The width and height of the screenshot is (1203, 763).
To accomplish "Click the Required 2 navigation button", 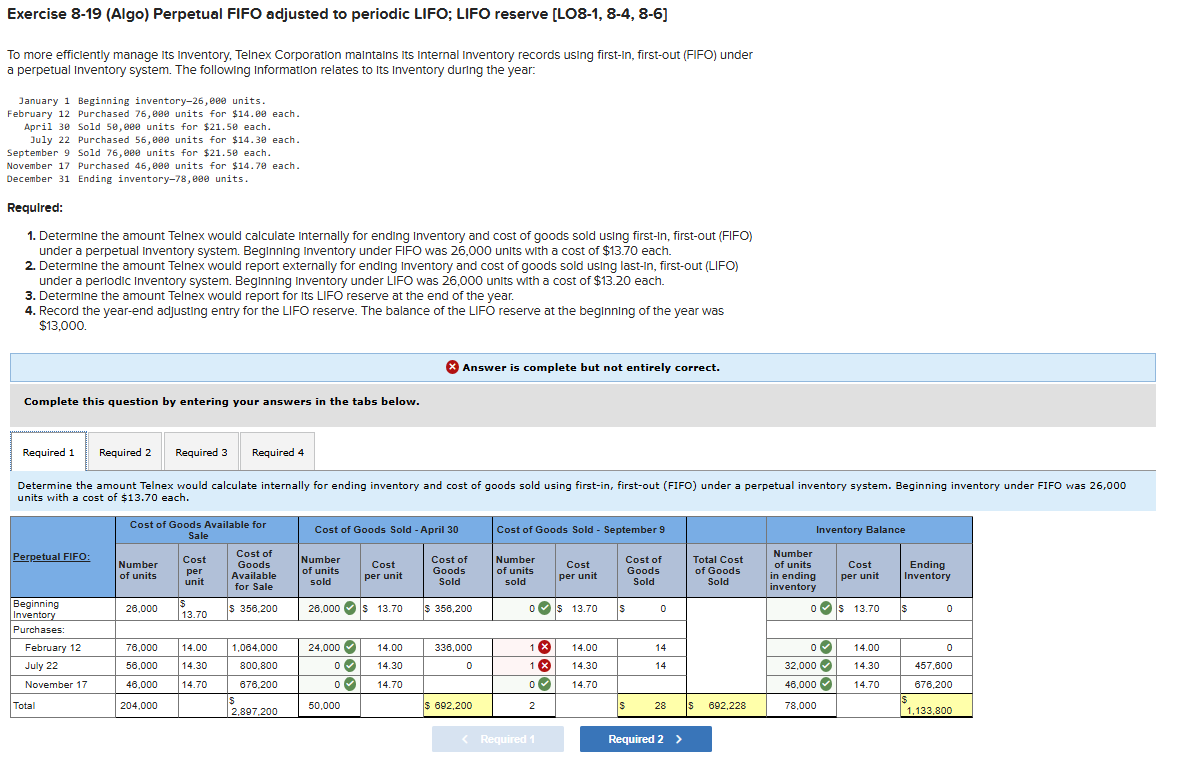I will point(645,738).
